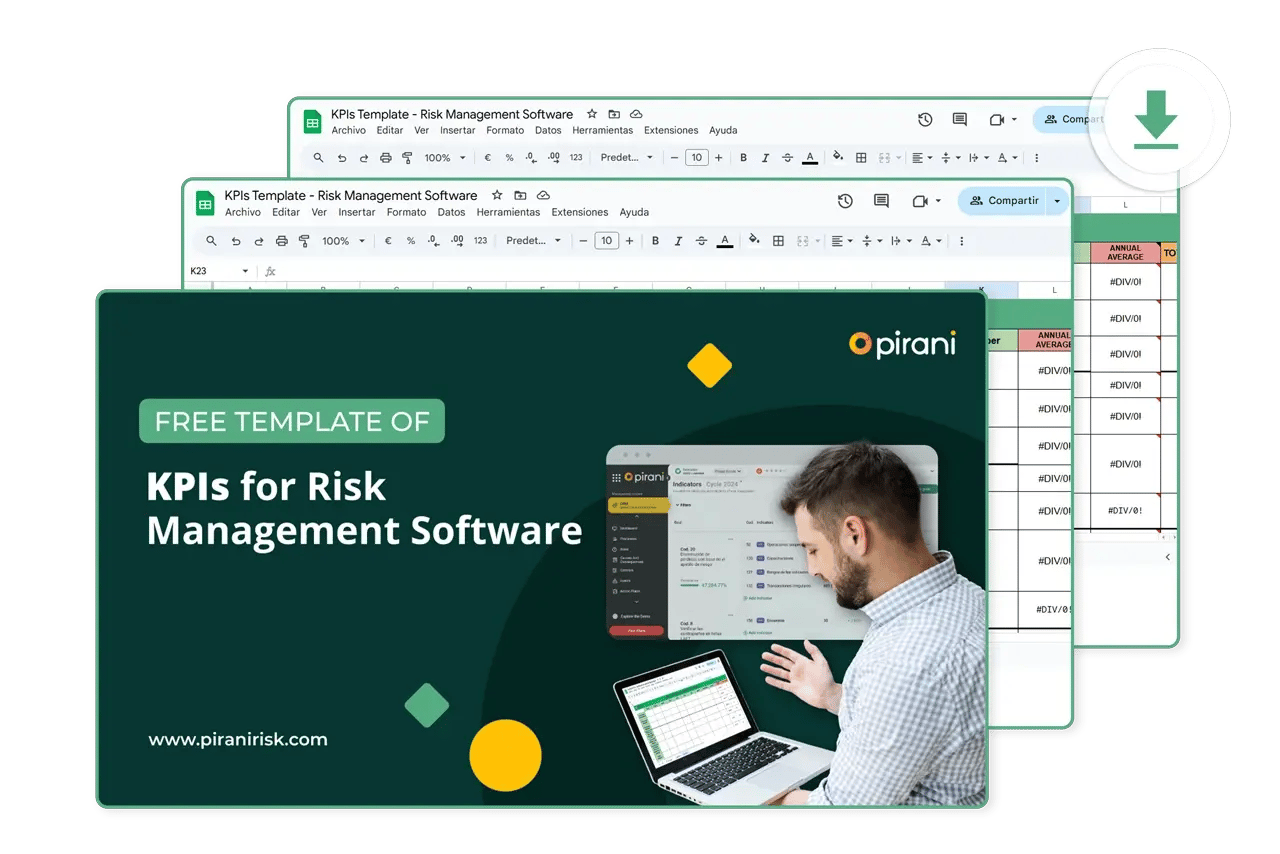
Task: Open text rotation dropdown in front Sheets window
Action: (x=930, y=241)
